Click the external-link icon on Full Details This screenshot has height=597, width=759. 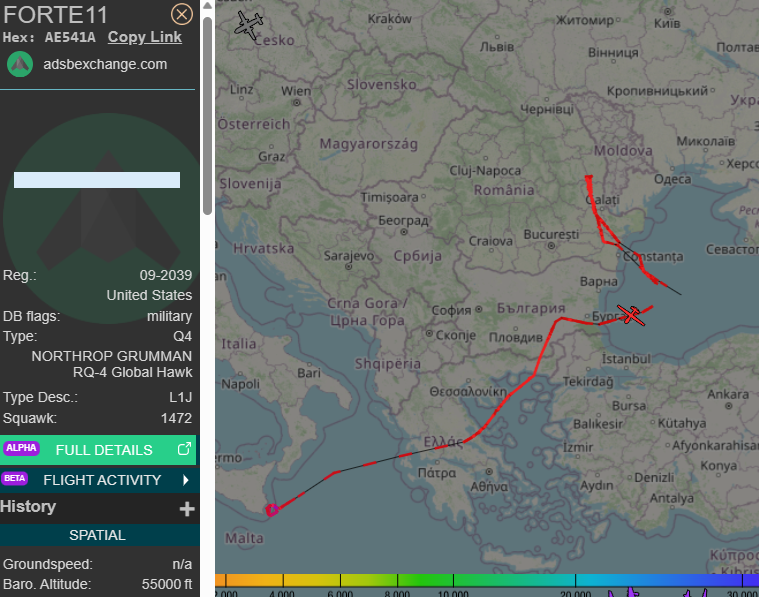tap(184, 449)
